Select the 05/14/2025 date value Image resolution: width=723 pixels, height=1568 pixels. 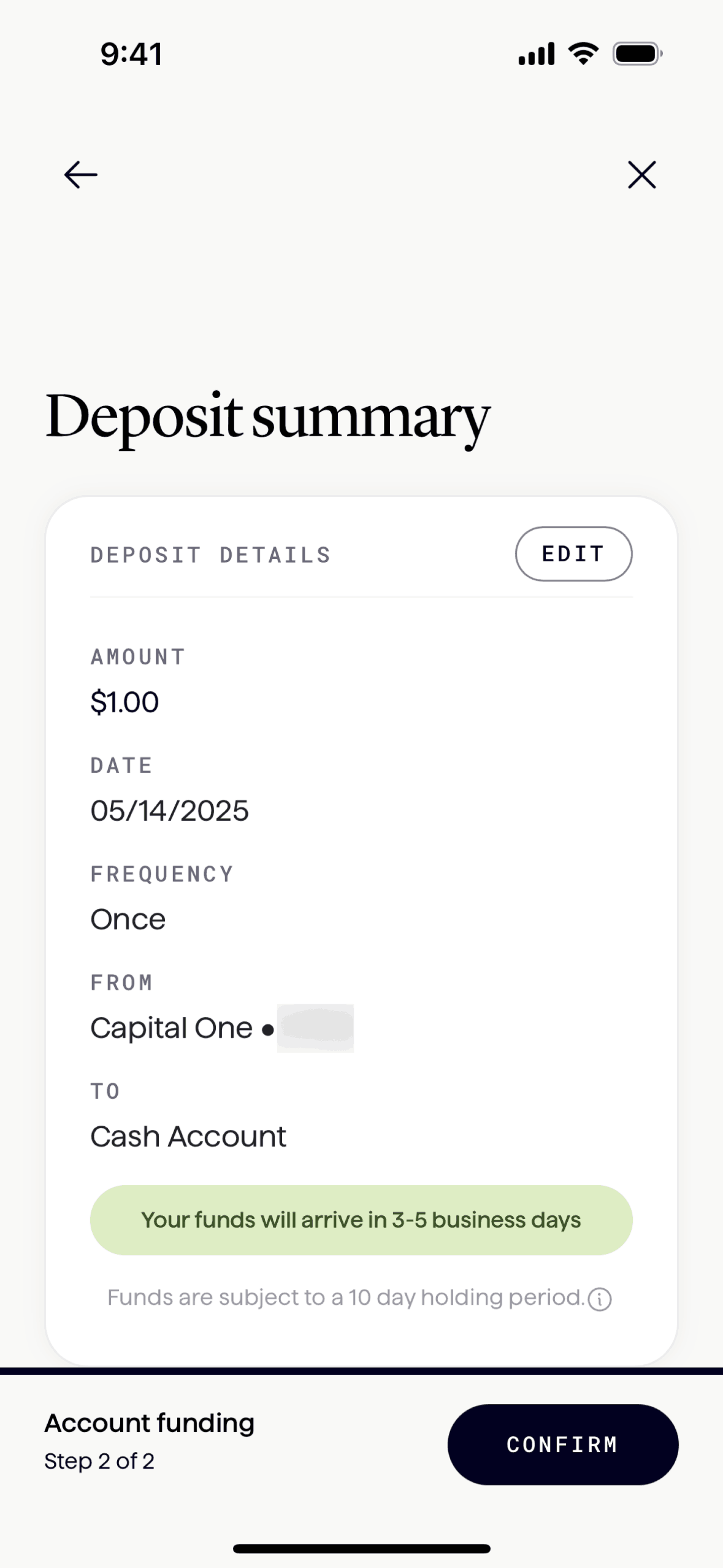pos(169,810)
